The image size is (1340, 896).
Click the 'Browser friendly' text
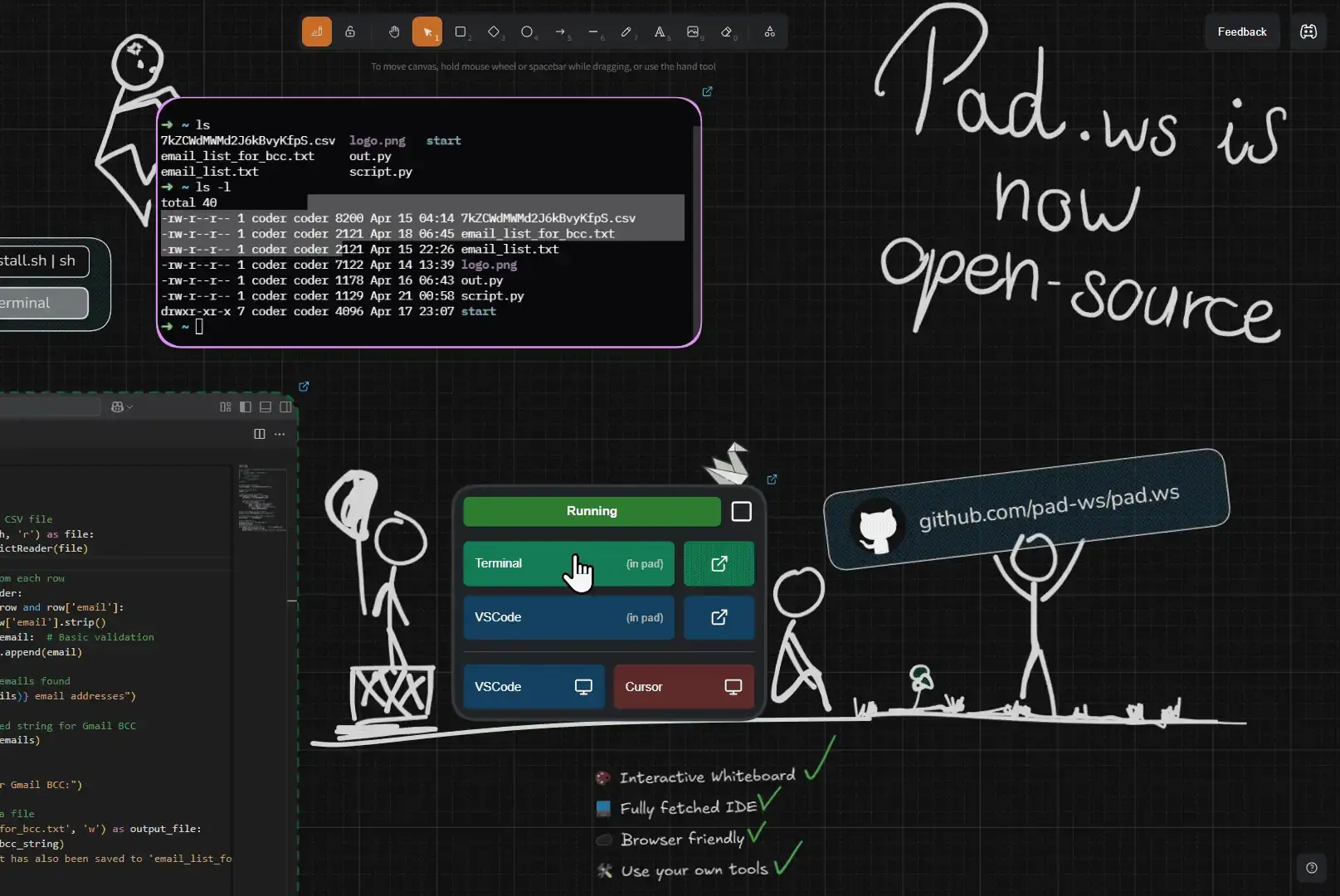682,839
